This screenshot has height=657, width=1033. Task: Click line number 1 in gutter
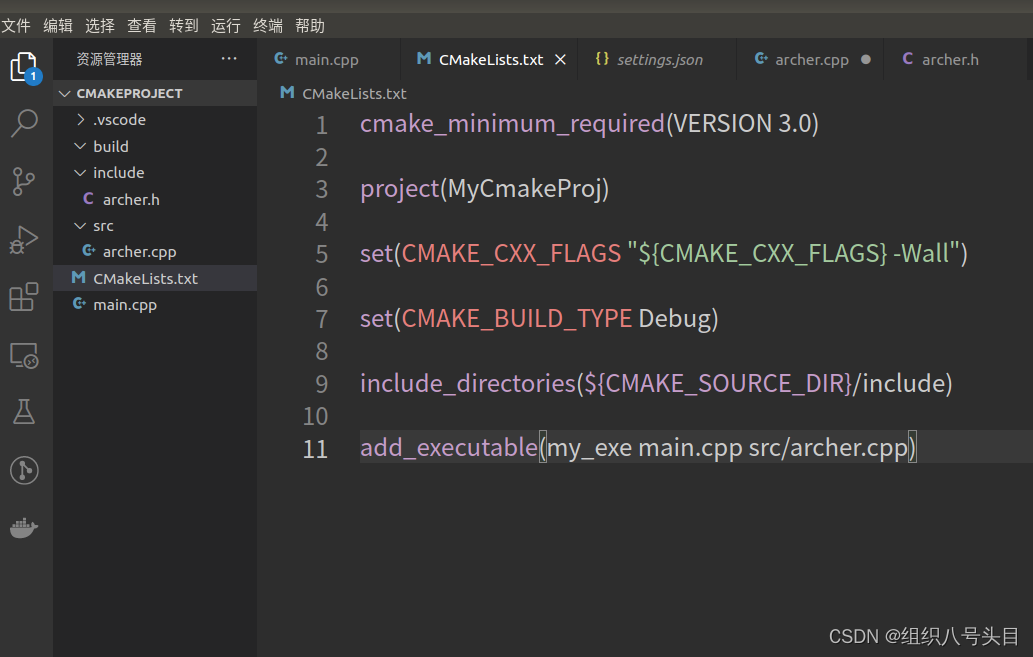(x=321, y=125)
